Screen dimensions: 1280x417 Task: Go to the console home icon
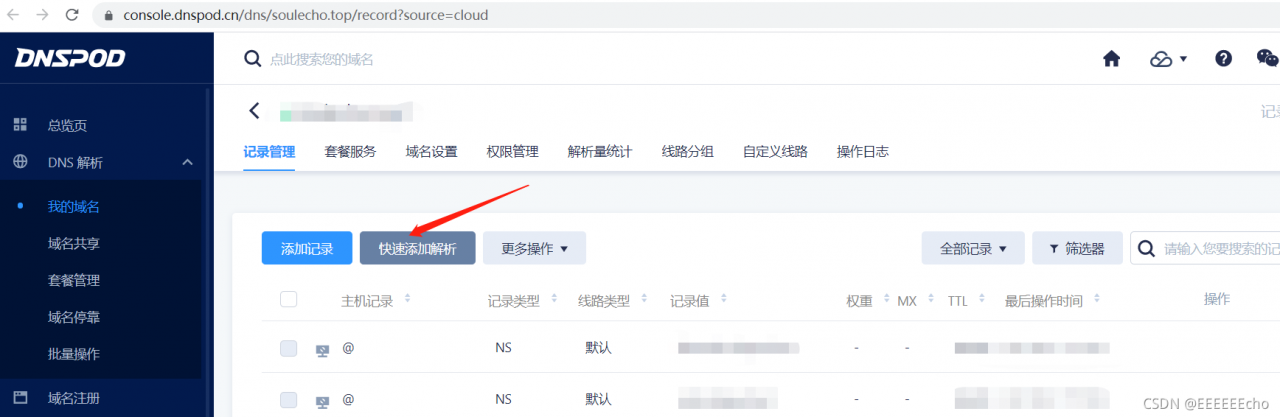point(1111,59)
